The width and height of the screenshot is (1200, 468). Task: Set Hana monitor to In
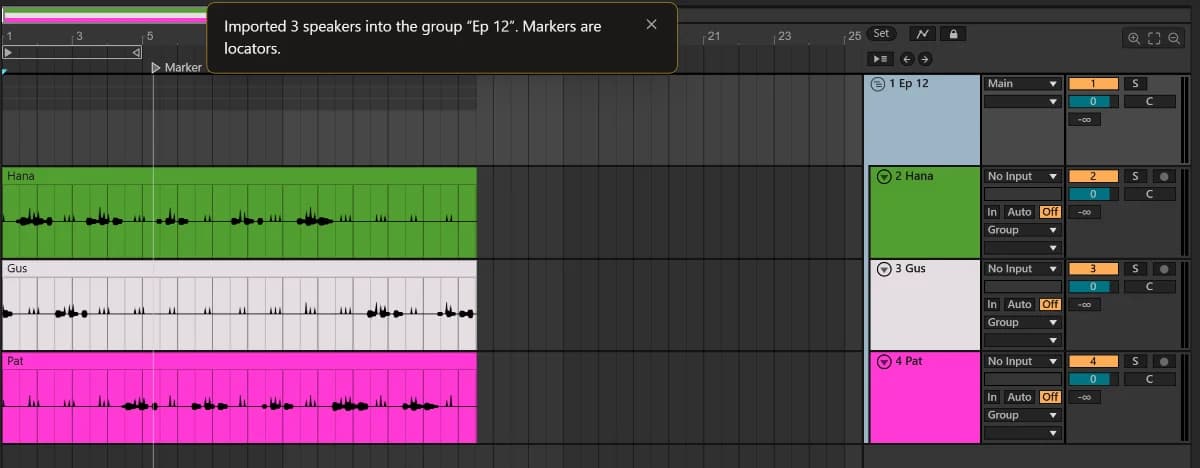pos(992,212)
